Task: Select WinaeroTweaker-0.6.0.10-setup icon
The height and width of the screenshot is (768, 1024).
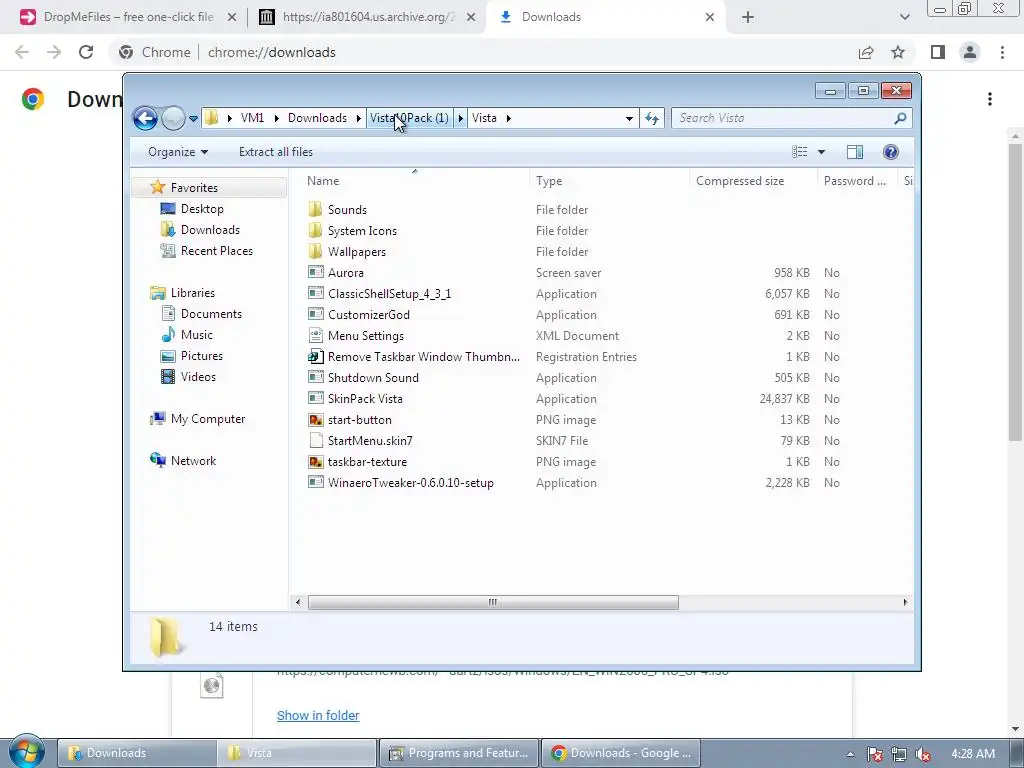Action: coord(315,483)
